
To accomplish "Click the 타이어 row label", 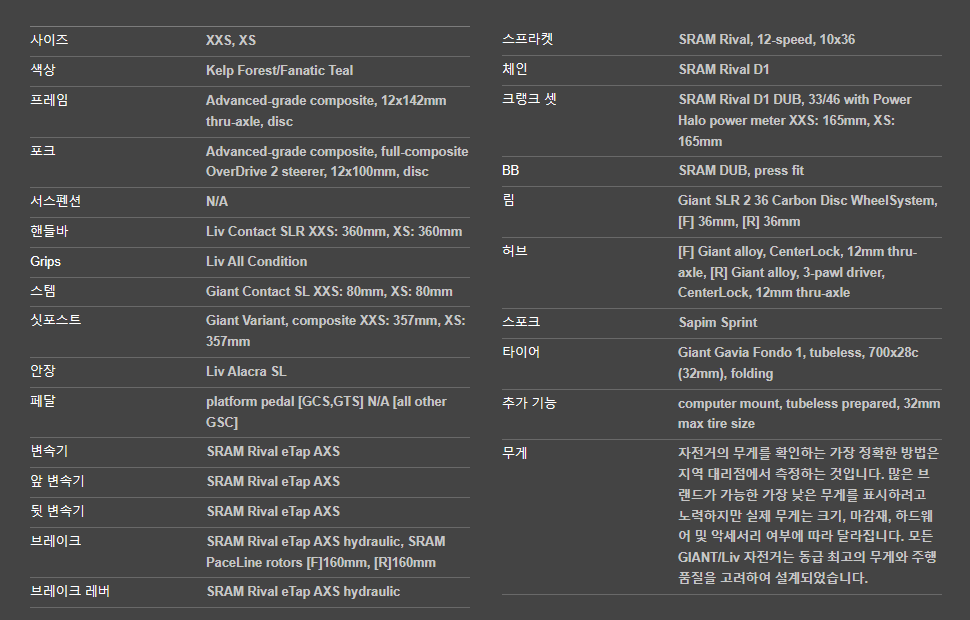I will (x=521, y=352).
